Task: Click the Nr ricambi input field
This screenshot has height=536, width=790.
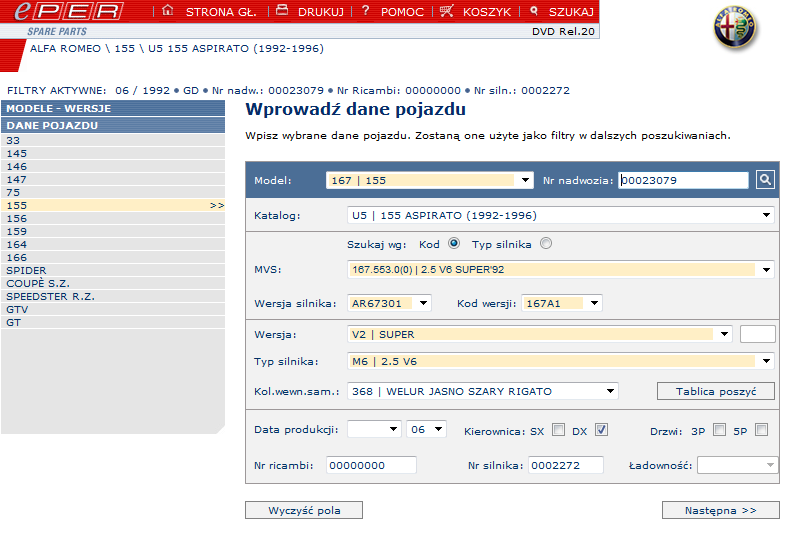Action: pos(371,465)
